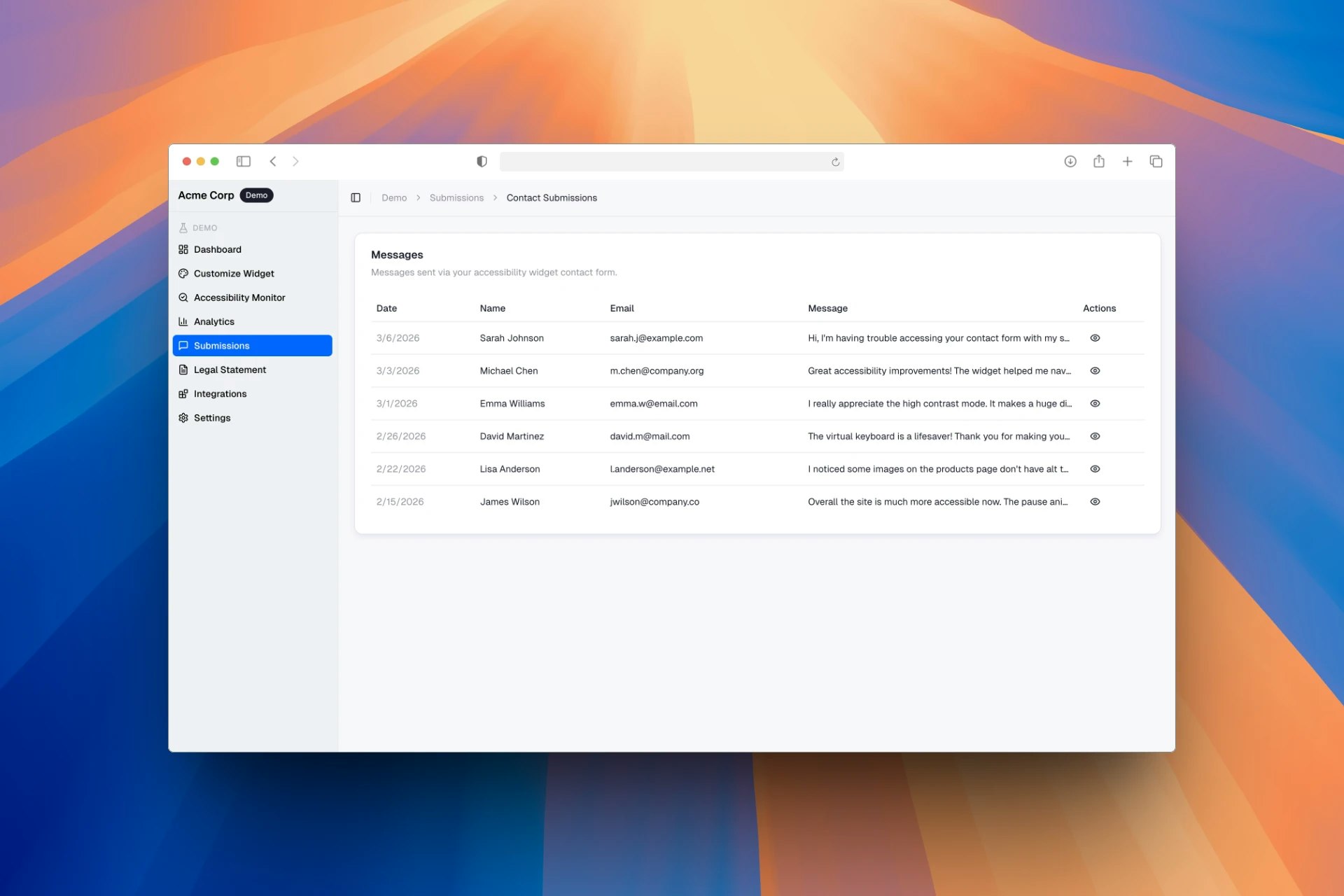Click the browser sidebar toggle icon
This screenshot has height=896, width=1344.
(x=243, y=162)
